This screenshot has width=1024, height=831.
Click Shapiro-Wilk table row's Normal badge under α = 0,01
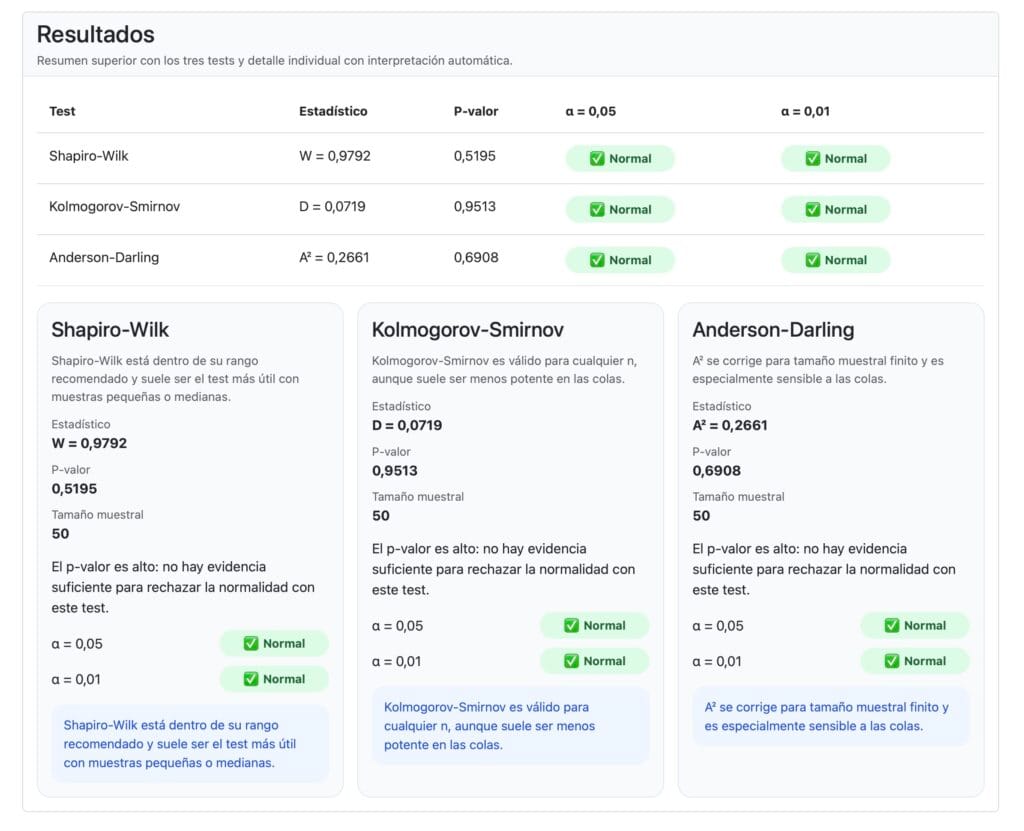click(x=836, y=159)
